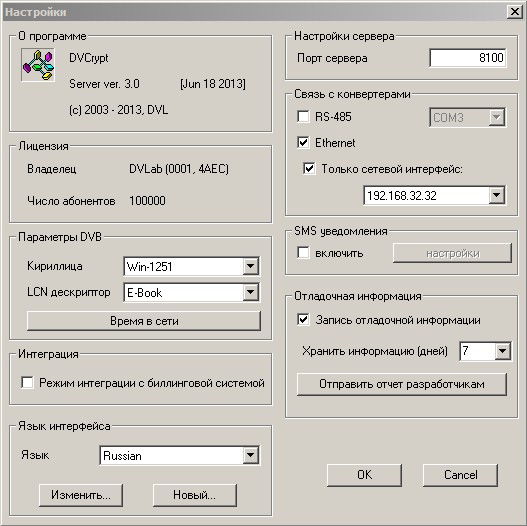Check 'Режим интеграции с биллинговой системой'
The image size is (527, 526).
tap(27, 382)
